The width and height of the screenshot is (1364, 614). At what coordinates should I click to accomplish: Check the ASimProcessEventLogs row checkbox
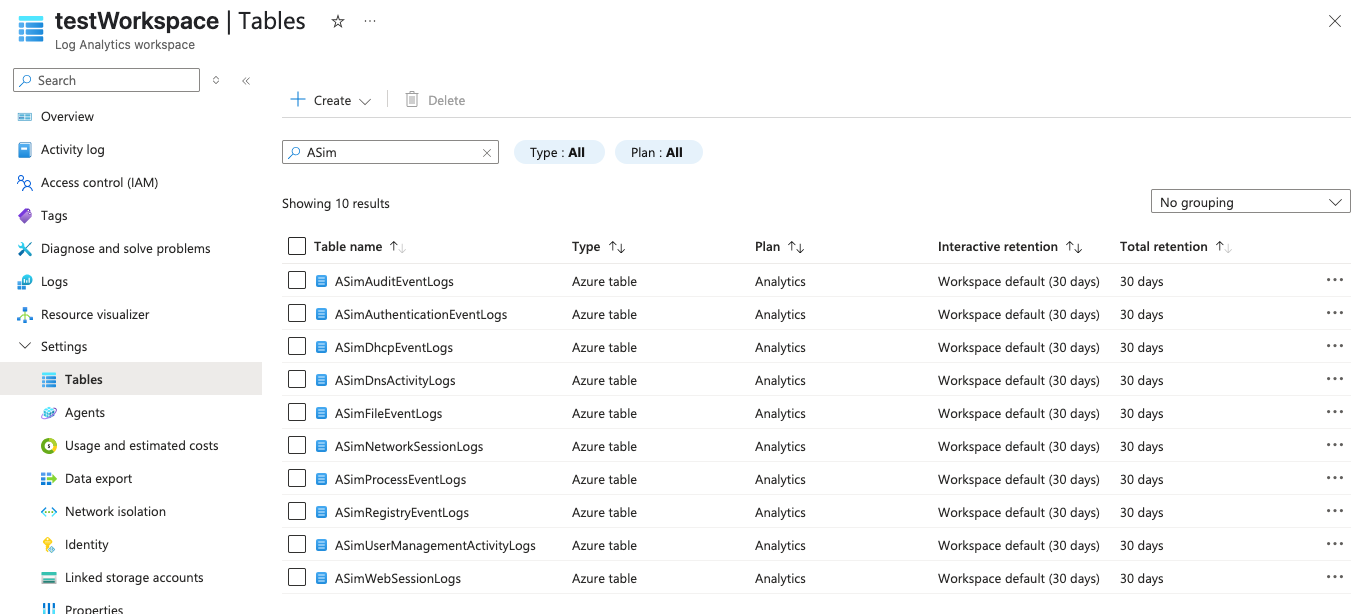click(297, 478)
